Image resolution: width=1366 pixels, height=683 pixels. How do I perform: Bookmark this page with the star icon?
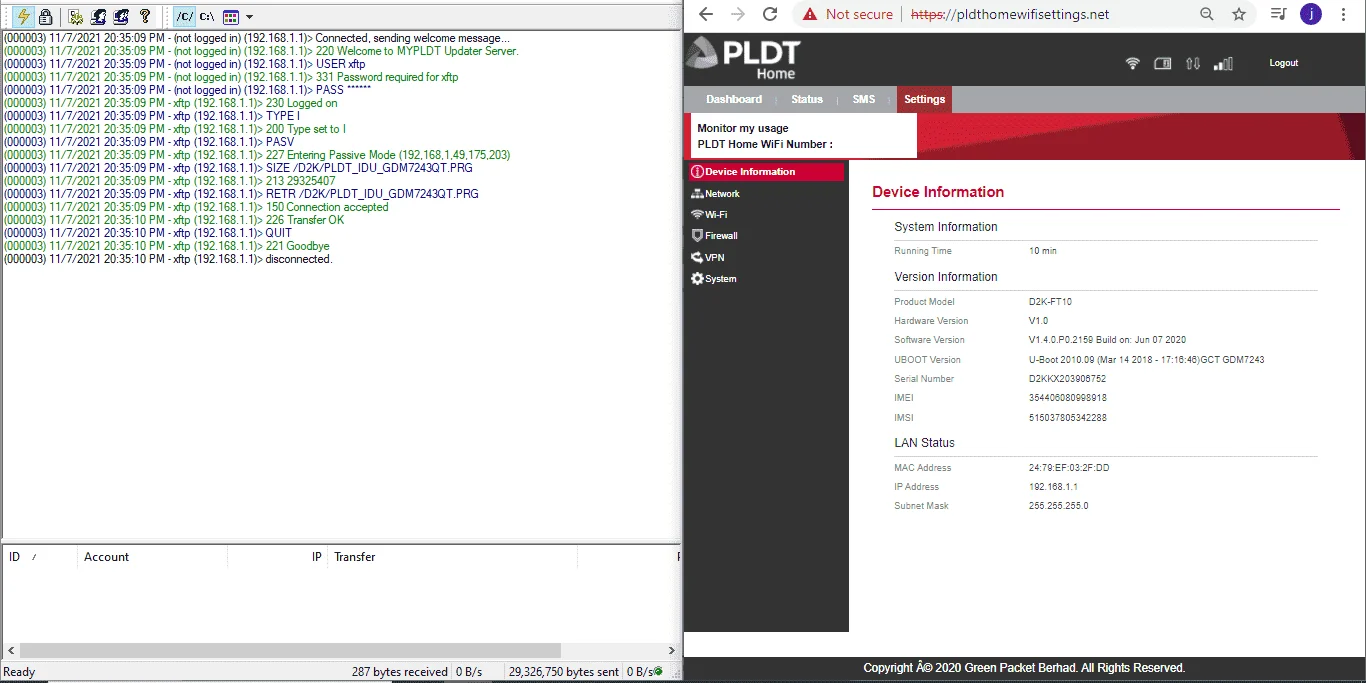coord(1239,14)
